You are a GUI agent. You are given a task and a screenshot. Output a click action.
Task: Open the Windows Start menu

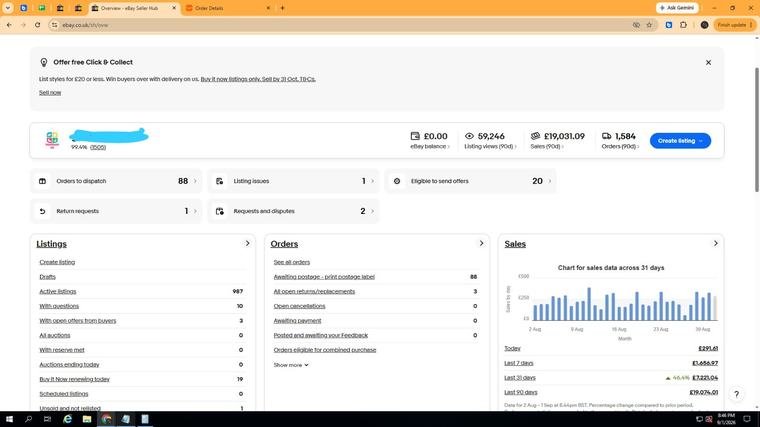9,419
